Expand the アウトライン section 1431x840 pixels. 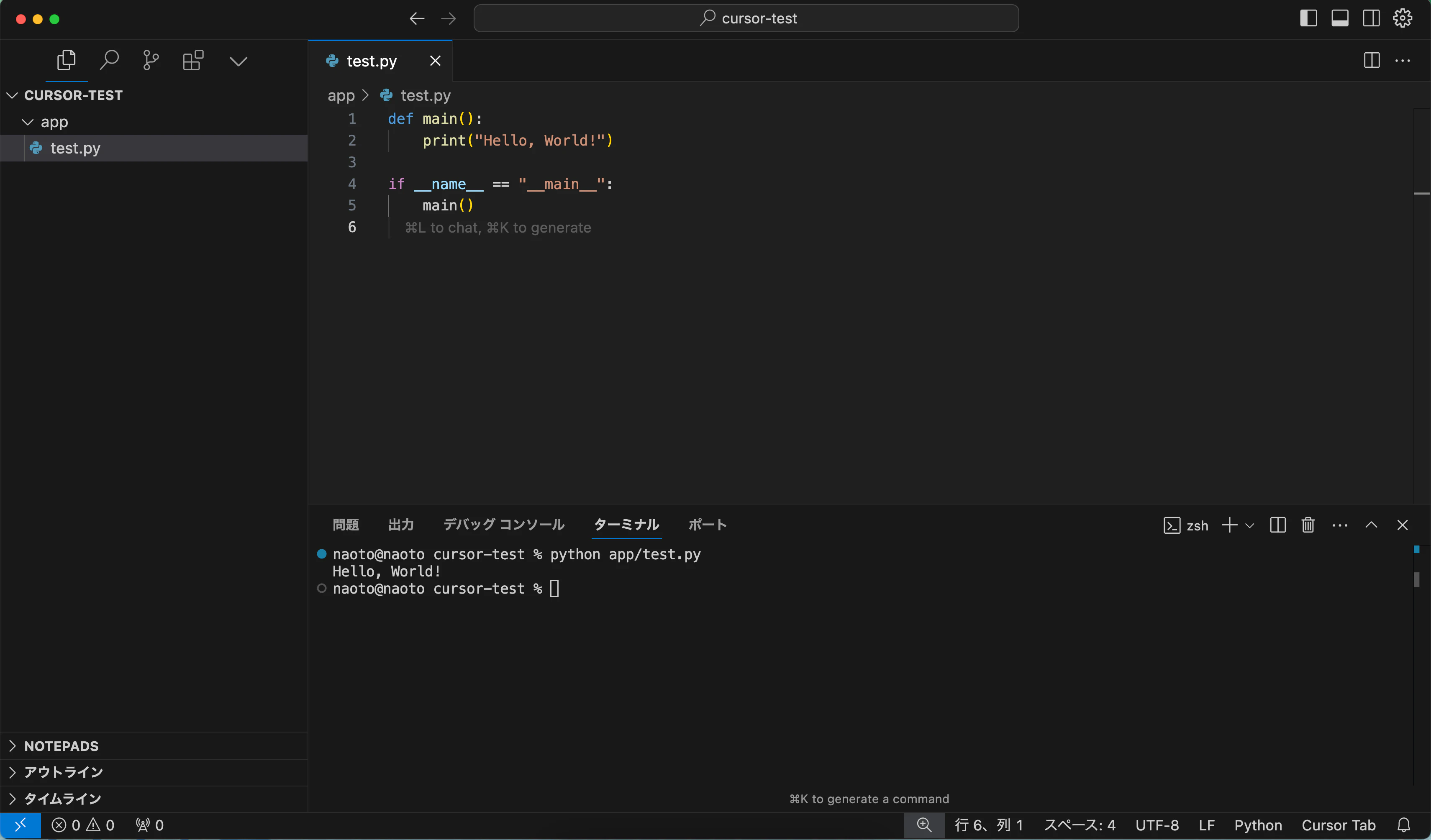154,772
